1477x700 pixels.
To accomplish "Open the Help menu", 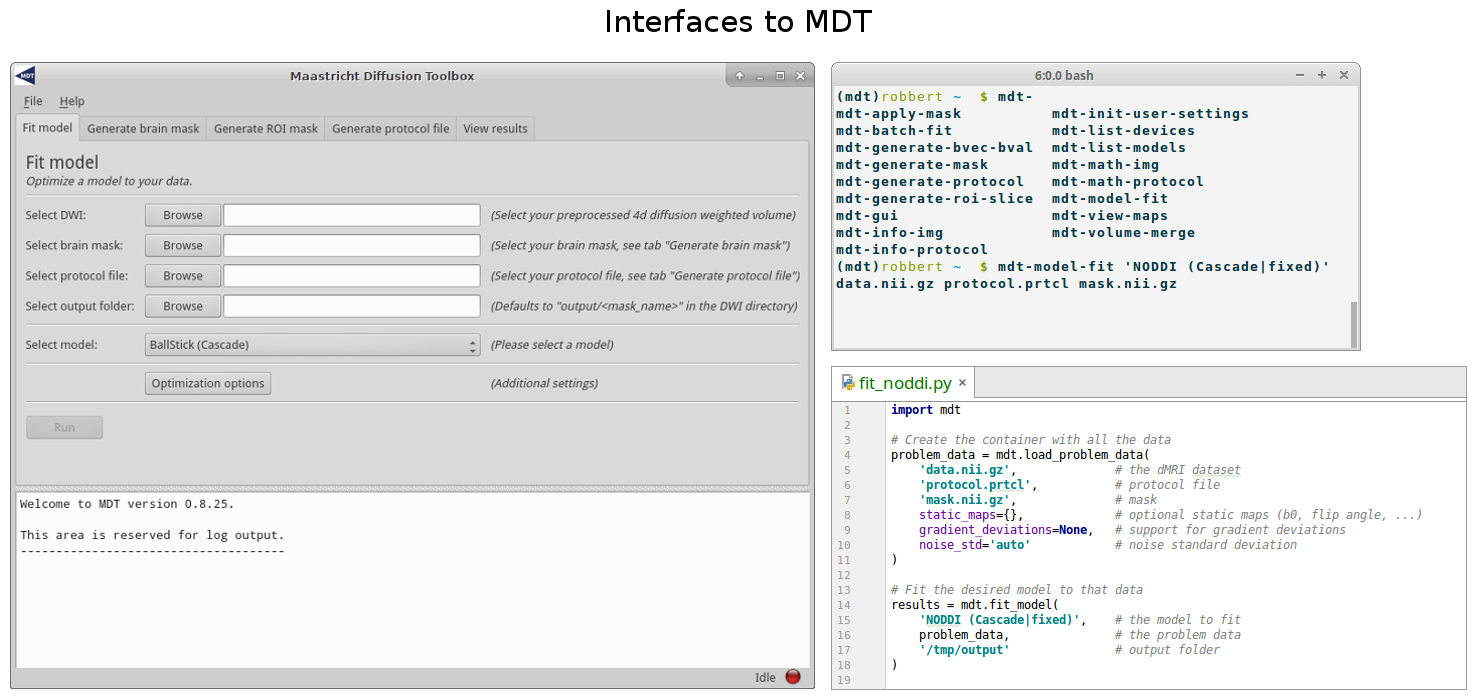I will pos(72,101).
